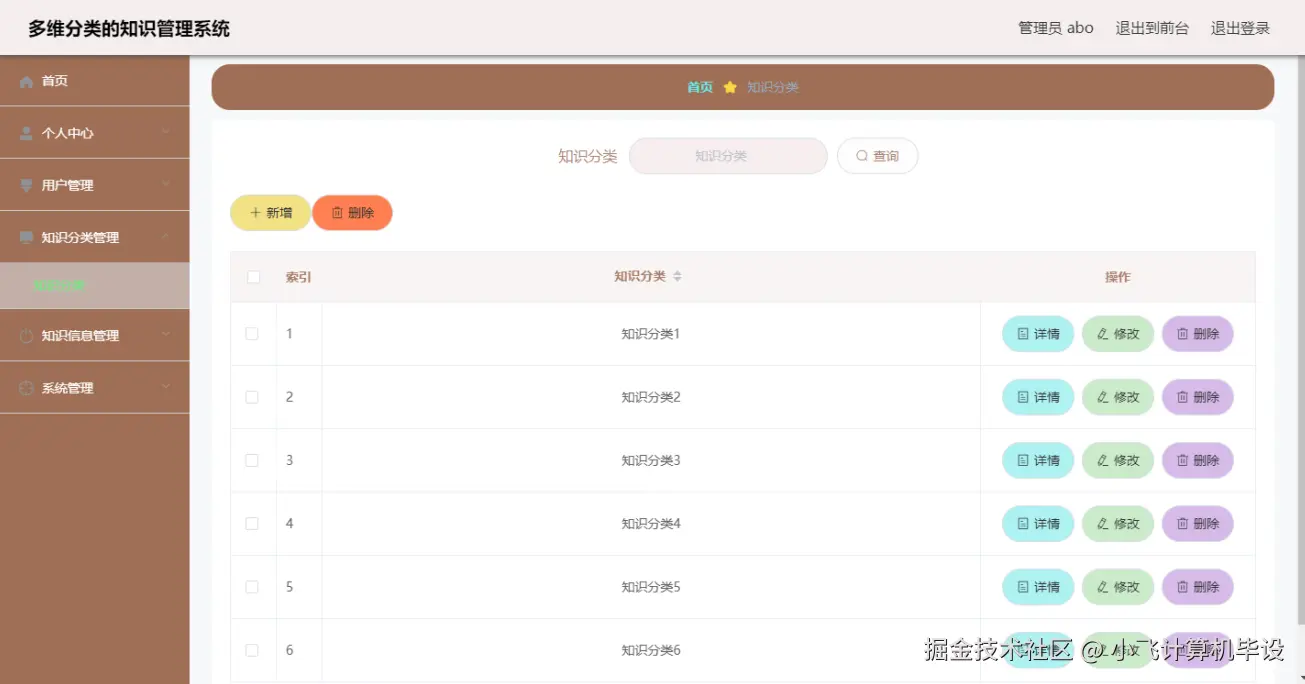Check the checkbox for row 知识分类1
Viewport: 1305px width, 684px height.
pos(253,333)
